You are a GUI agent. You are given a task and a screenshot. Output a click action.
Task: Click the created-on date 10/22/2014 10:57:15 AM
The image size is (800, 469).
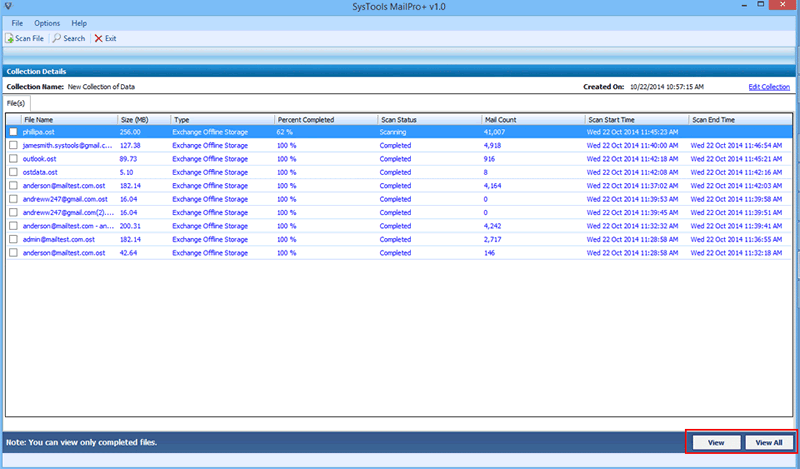(667, 87)
